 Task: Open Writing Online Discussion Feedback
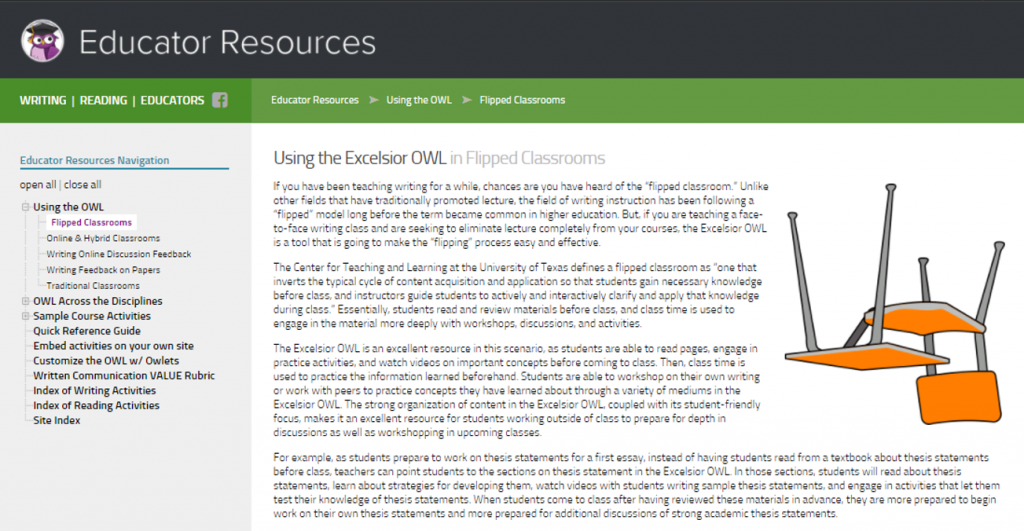tap(119, 254)
